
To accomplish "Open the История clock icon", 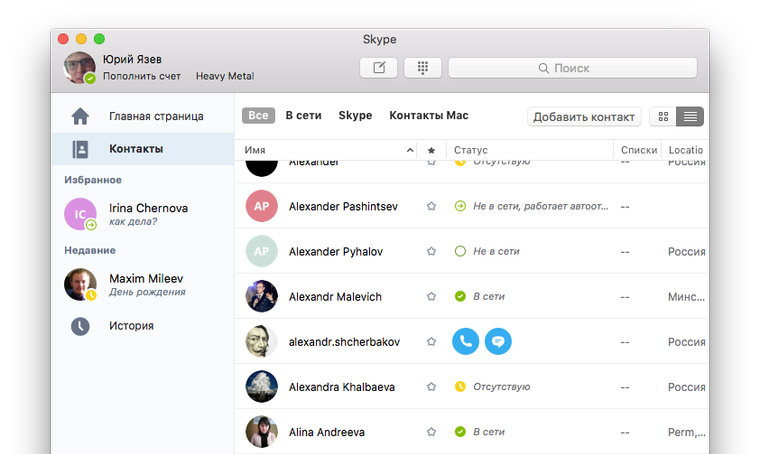I will (x=80, y=326).
